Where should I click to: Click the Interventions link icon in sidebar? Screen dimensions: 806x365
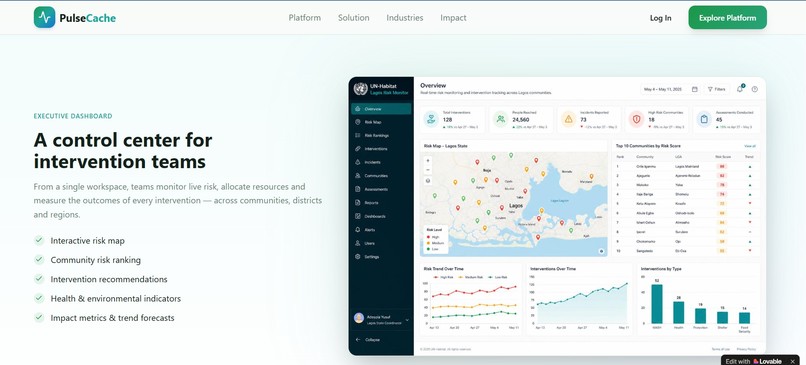358,149
